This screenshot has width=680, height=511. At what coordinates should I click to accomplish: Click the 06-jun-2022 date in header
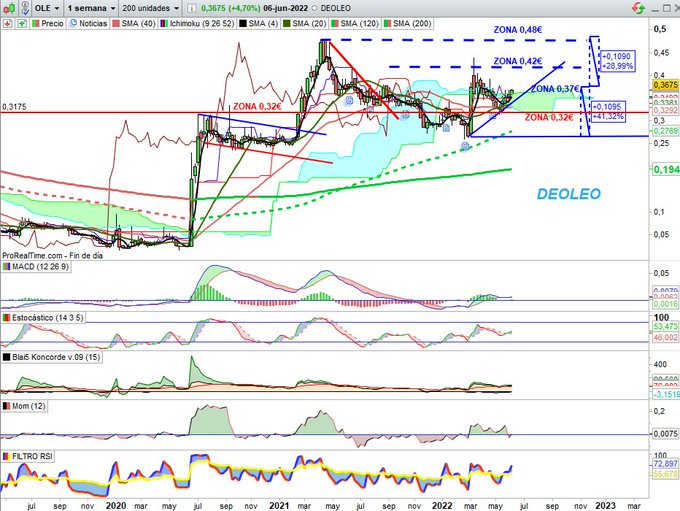pos(285,8)
